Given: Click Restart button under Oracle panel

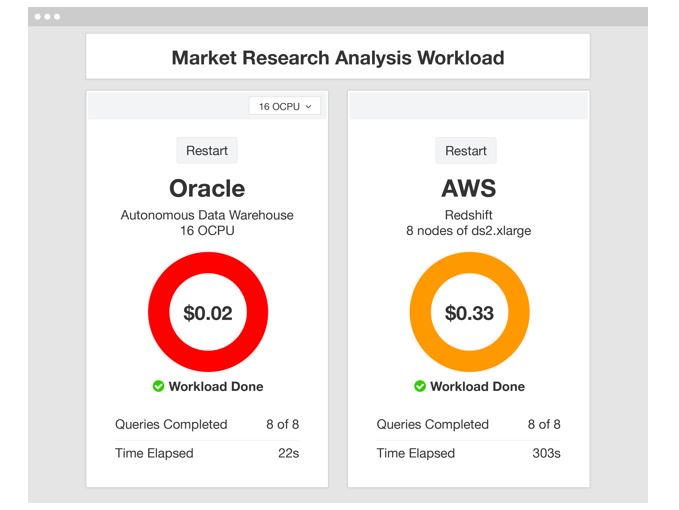Looking at the screenshot, I should 207,151.
